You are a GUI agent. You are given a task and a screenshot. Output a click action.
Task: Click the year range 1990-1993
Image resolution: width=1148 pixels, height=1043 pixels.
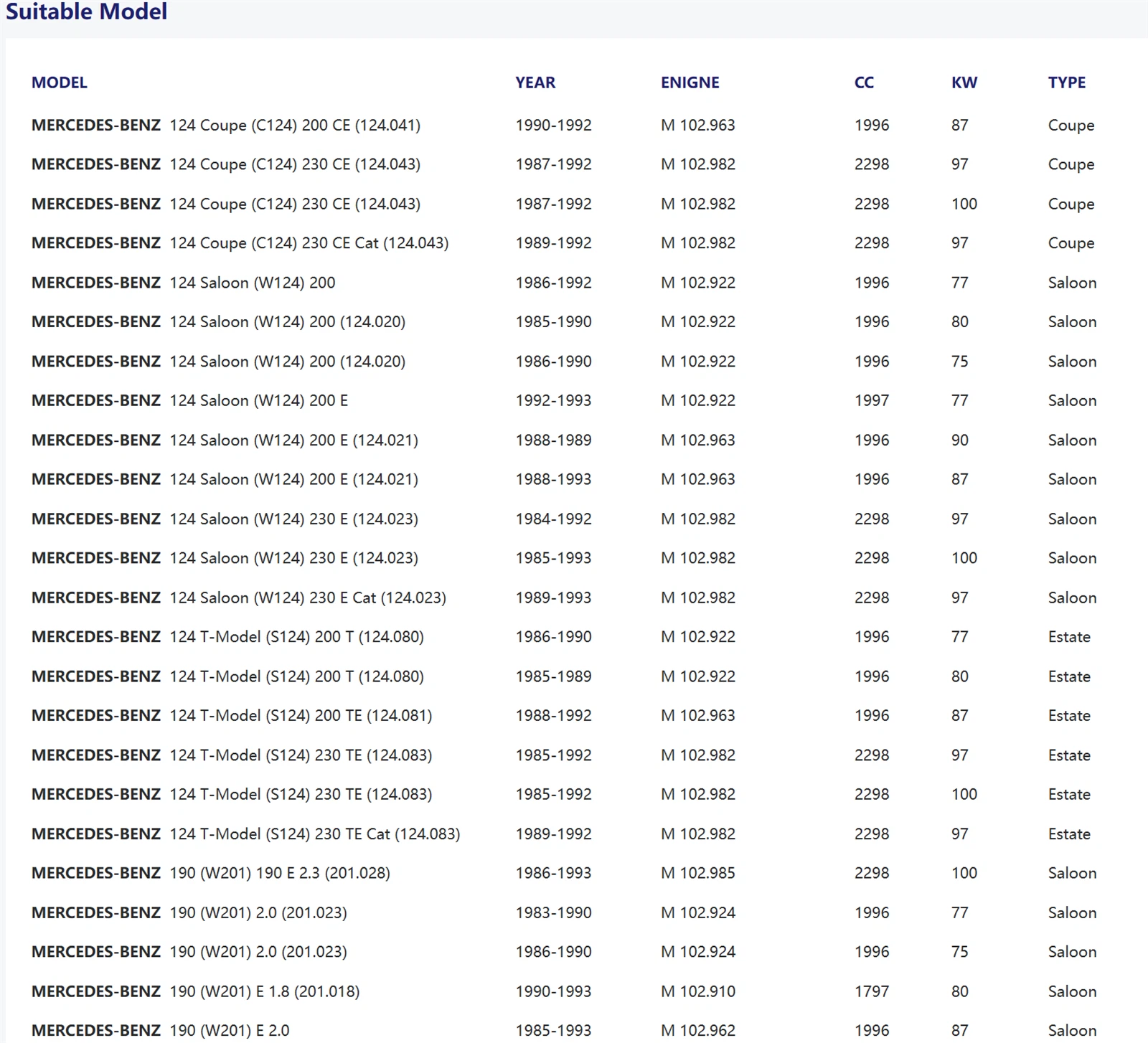click(x=553, y=991)
